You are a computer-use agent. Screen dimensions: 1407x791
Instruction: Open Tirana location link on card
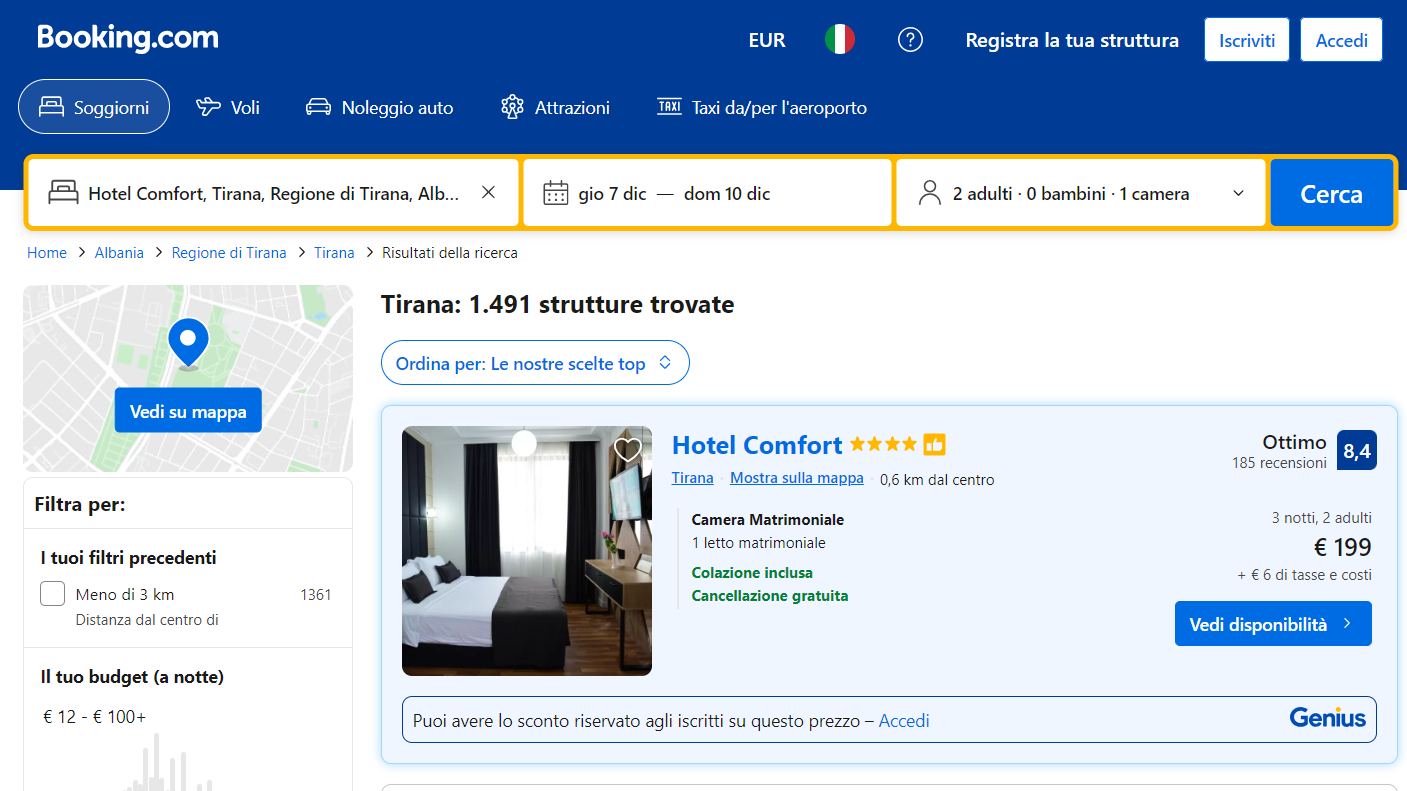(692, 478)
